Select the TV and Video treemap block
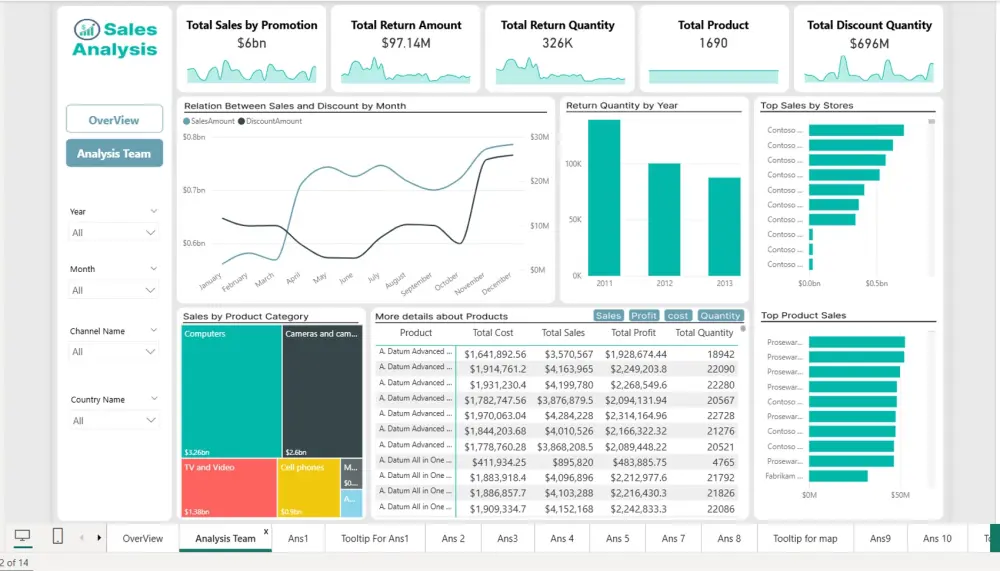The width and height of the screenshot is (1000, 571). (x=229, y=488)
